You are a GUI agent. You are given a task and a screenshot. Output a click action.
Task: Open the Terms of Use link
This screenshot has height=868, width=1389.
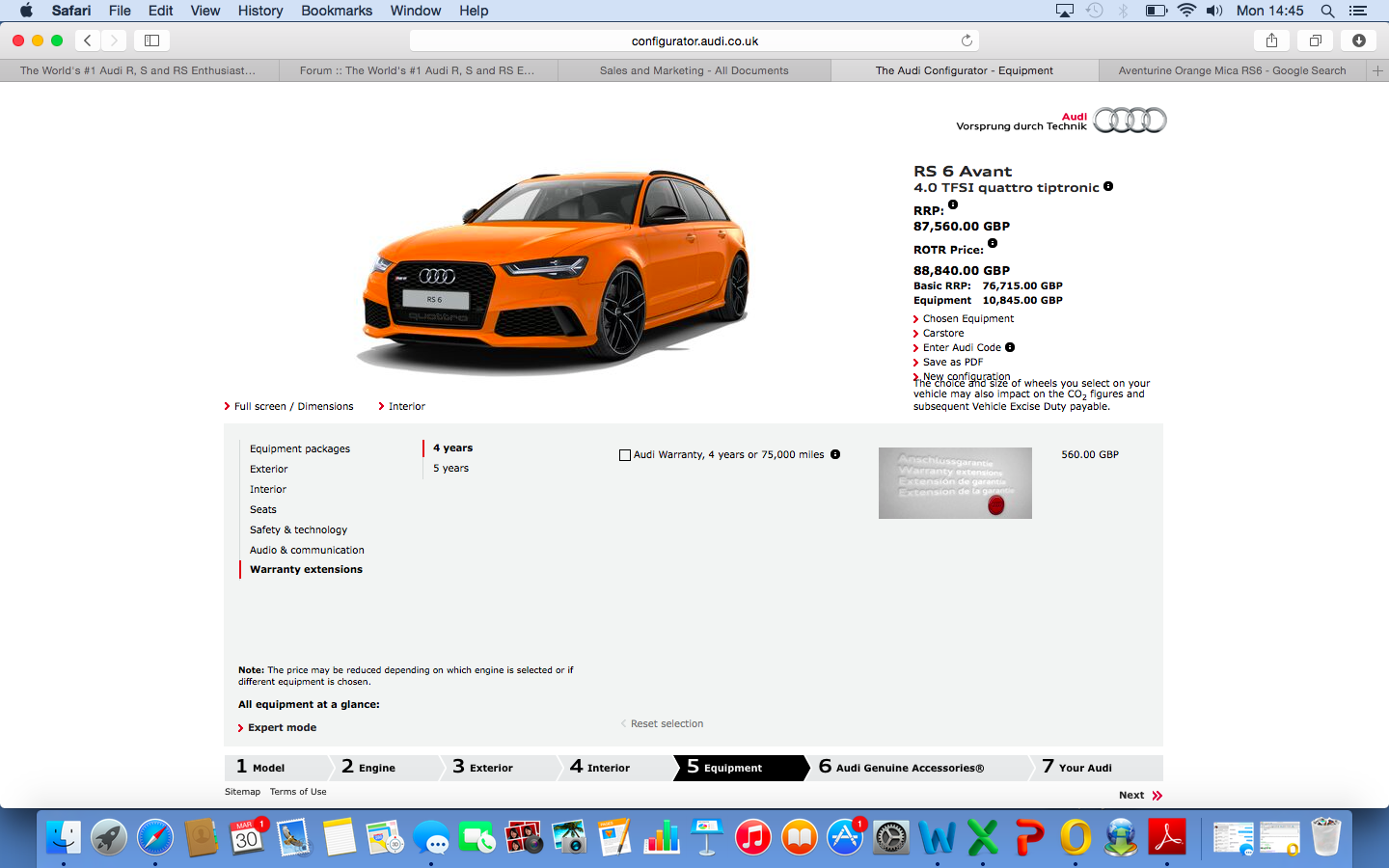point(298,792)
